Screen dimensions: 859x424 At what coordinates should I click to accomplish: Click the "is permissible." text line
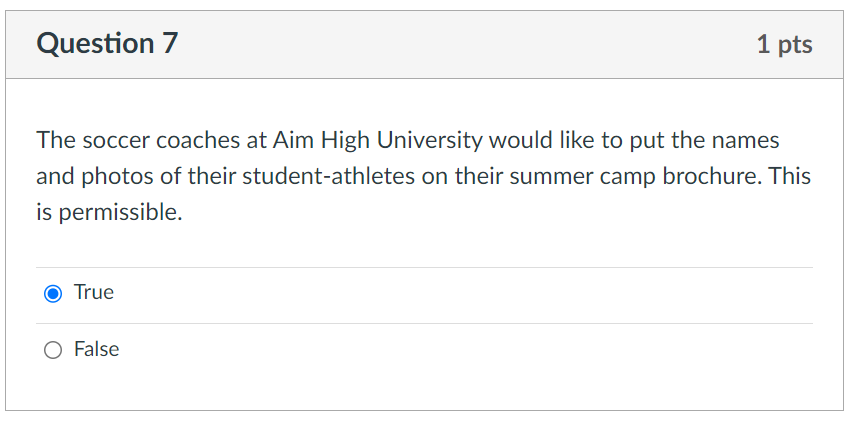tap(110, 214)
